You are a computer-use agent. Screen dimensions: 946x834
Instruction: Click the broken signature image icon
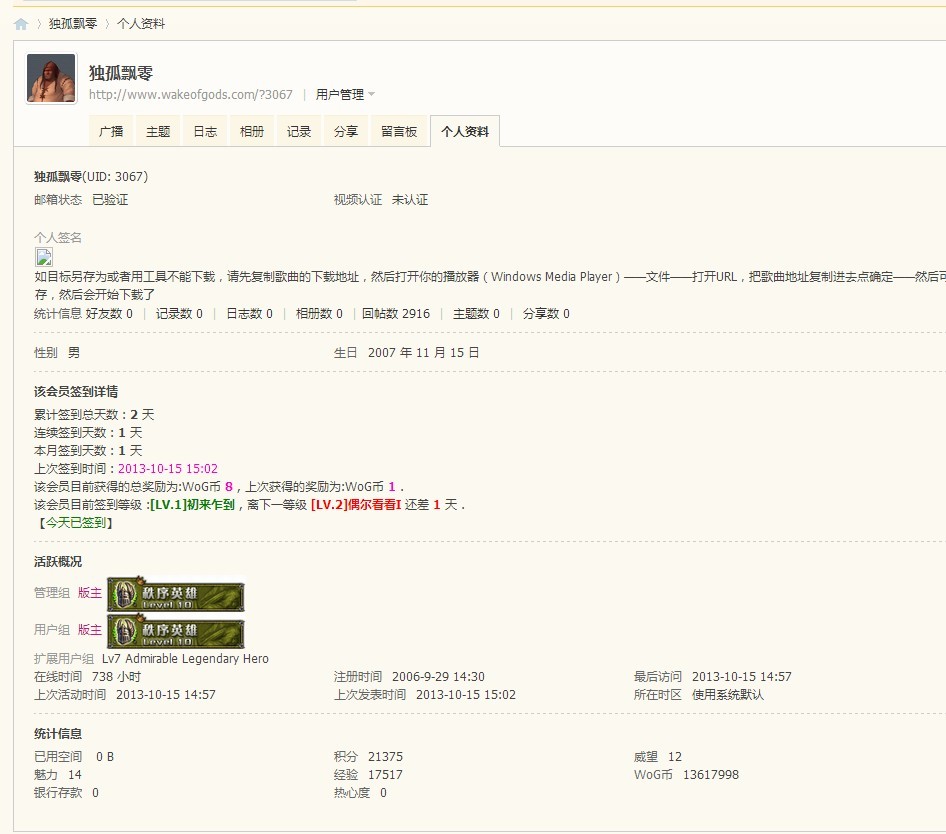pos(43,257)
